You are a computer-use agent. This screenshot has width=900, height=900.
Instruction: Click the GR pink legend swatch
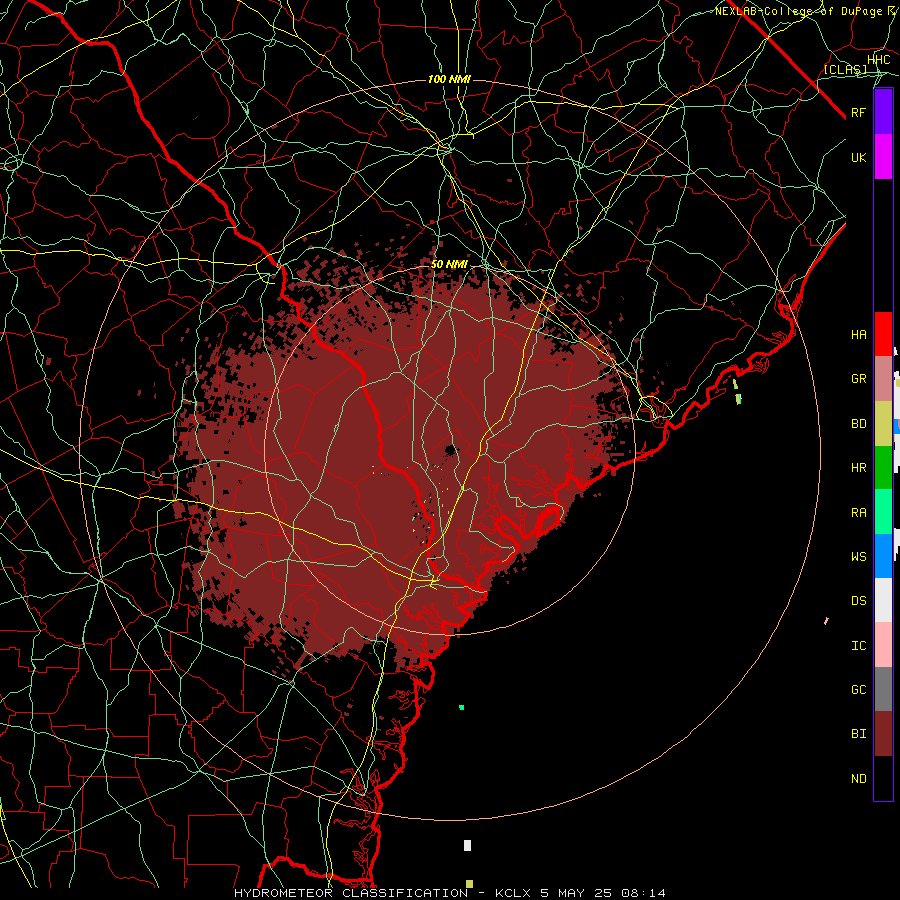(x=883, y=379)
